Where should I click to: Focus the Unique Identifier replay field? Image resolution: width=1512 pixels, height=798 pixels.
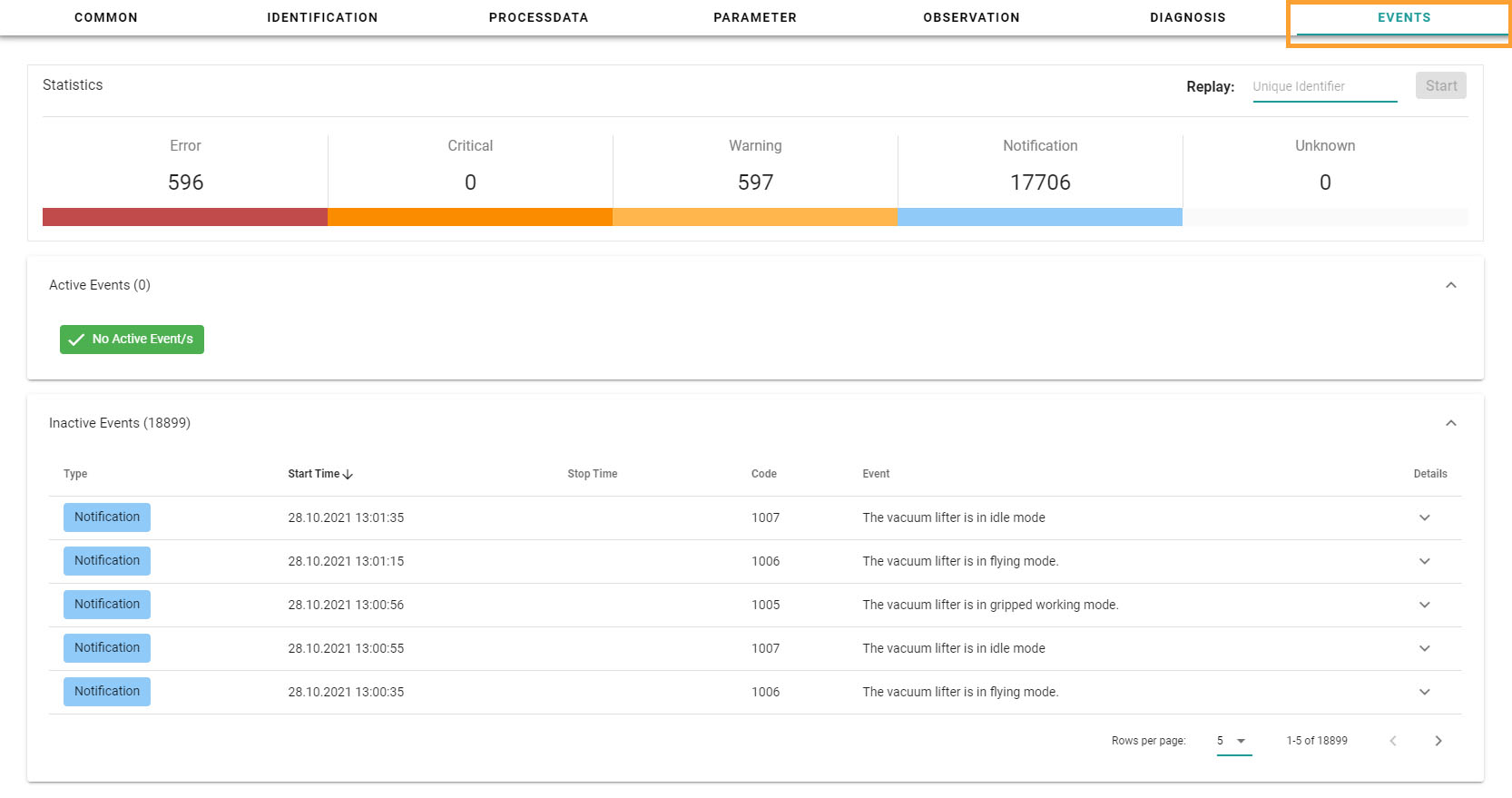1324,86
